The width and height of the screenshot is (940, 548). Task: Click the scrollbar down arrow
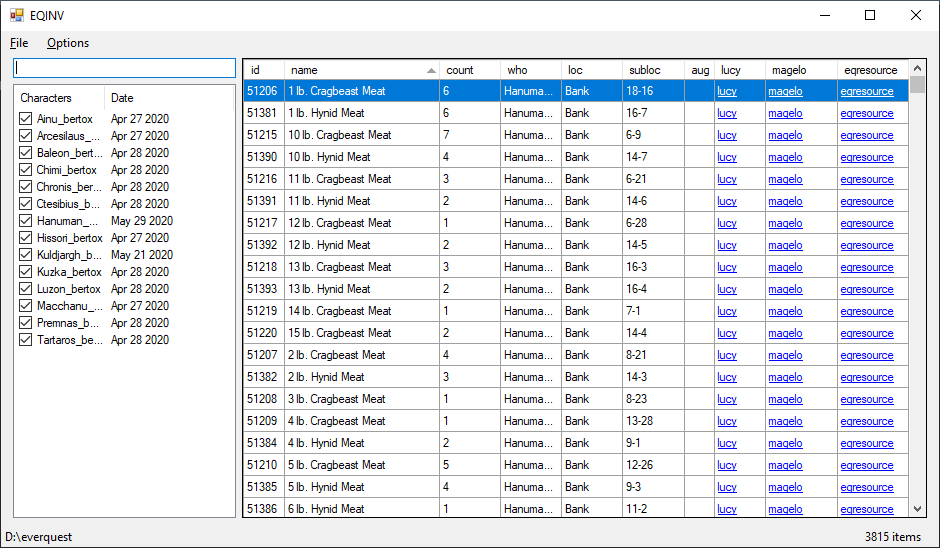point(917,509)
